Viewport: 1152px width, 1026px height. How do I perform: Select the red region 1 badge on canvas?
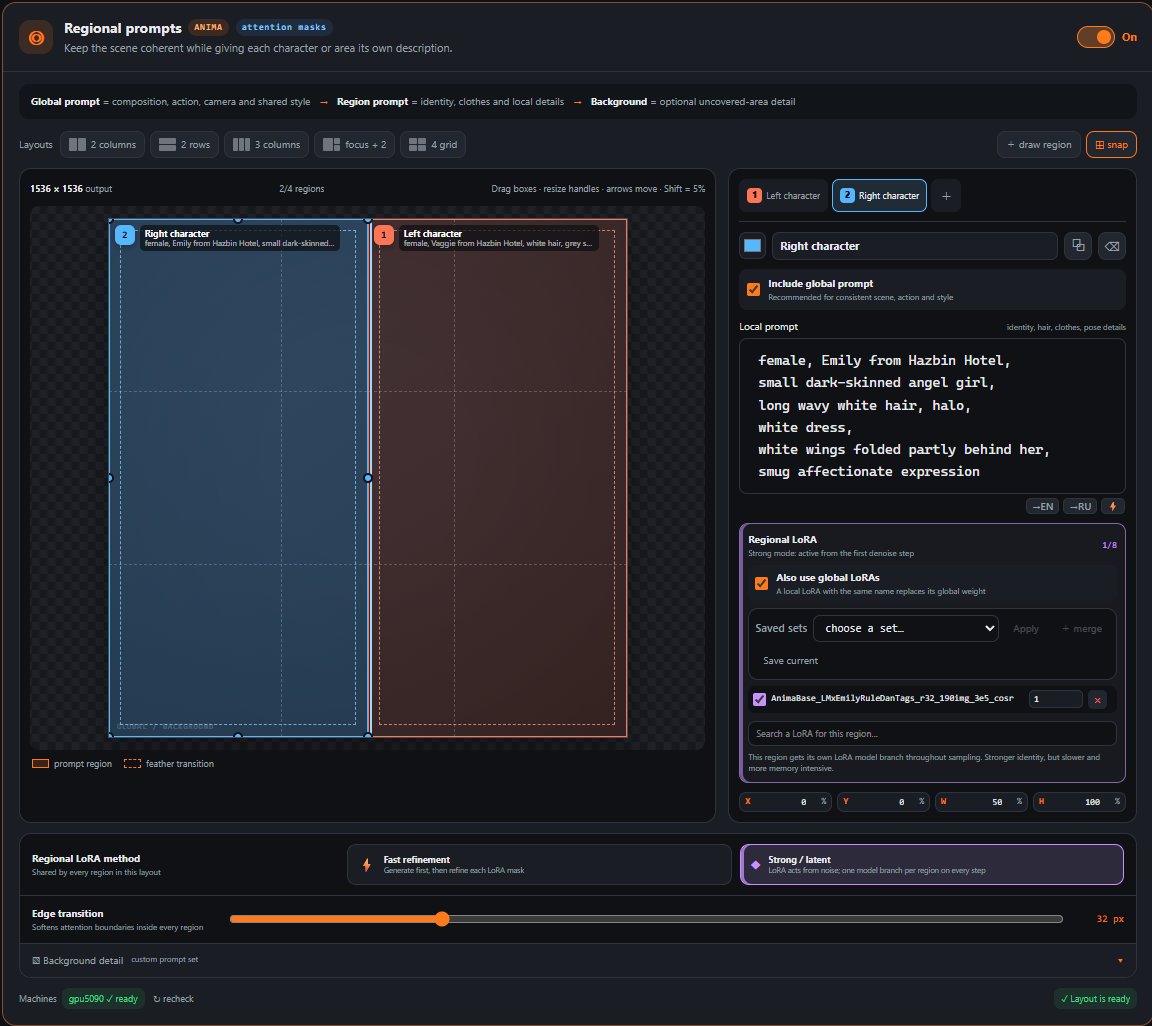coord(384,235)
